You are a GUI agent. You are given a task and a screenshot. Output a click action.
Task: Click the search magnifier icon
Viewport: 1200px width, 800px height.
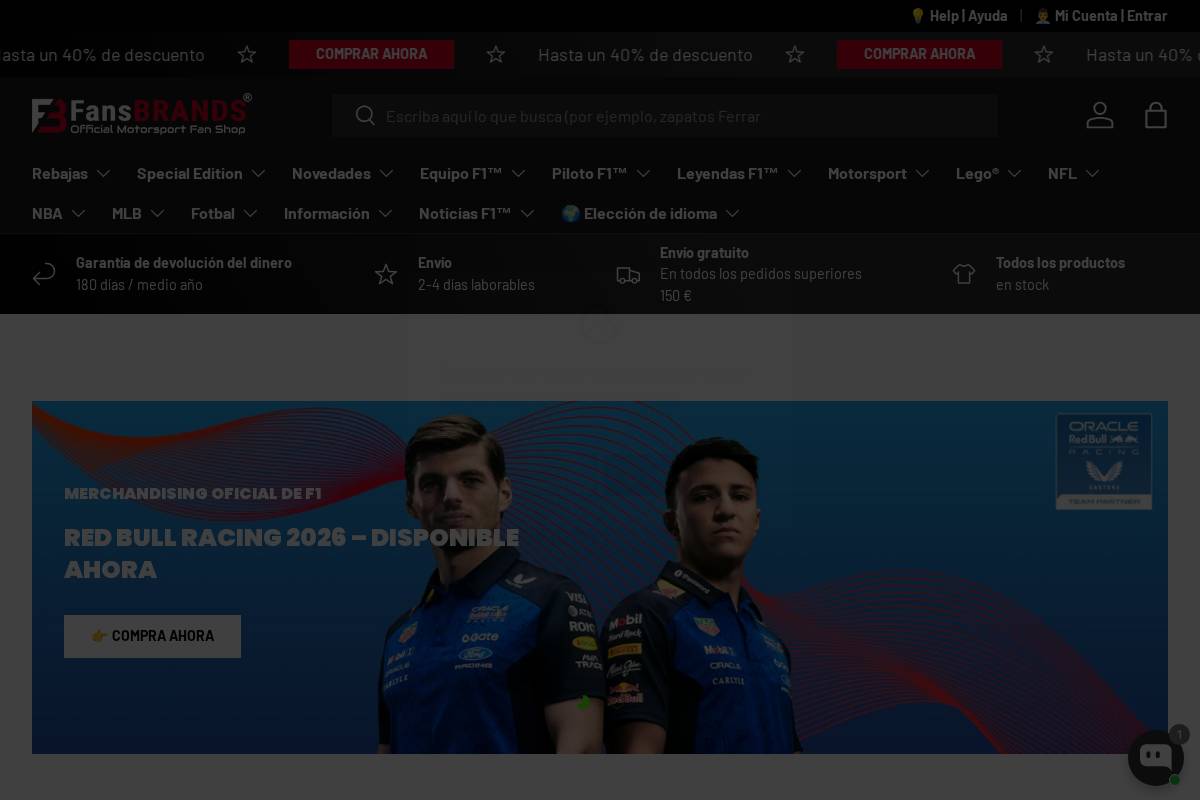pos(366,116)
